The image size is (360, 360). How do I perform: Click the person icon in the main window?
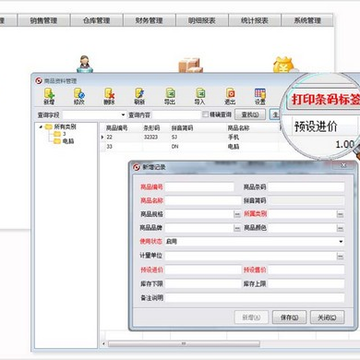(85, 64)
